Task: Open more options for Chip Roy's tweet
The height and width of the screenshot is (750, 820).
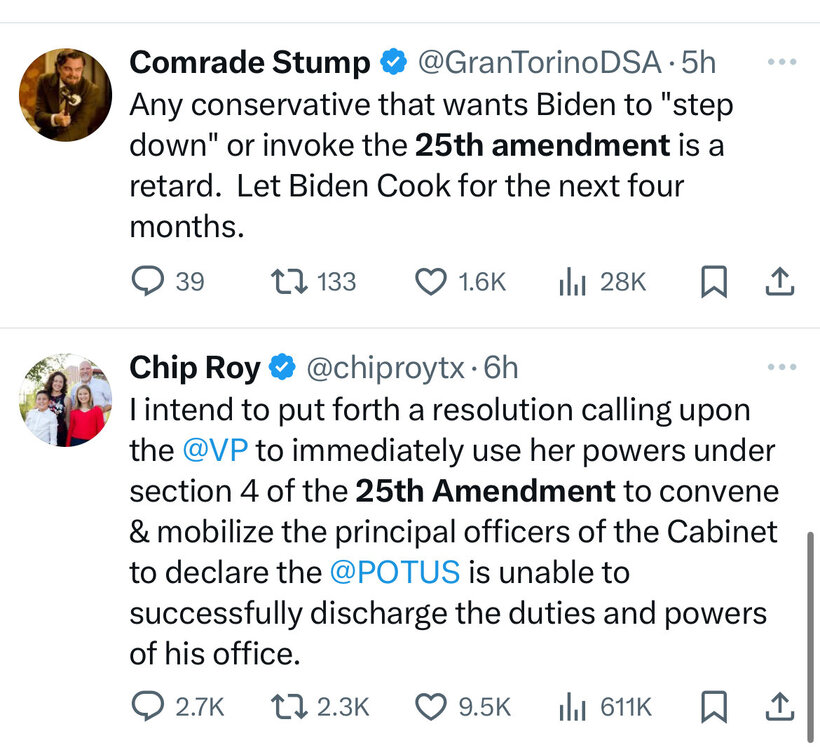Action: [779, 368]
